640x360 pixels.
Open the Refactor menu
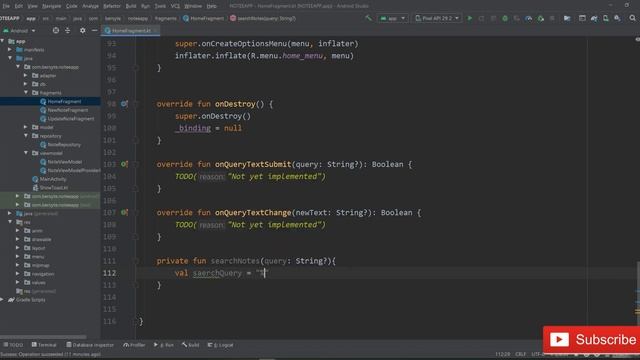pyautogui.click(x=112, y=6)
